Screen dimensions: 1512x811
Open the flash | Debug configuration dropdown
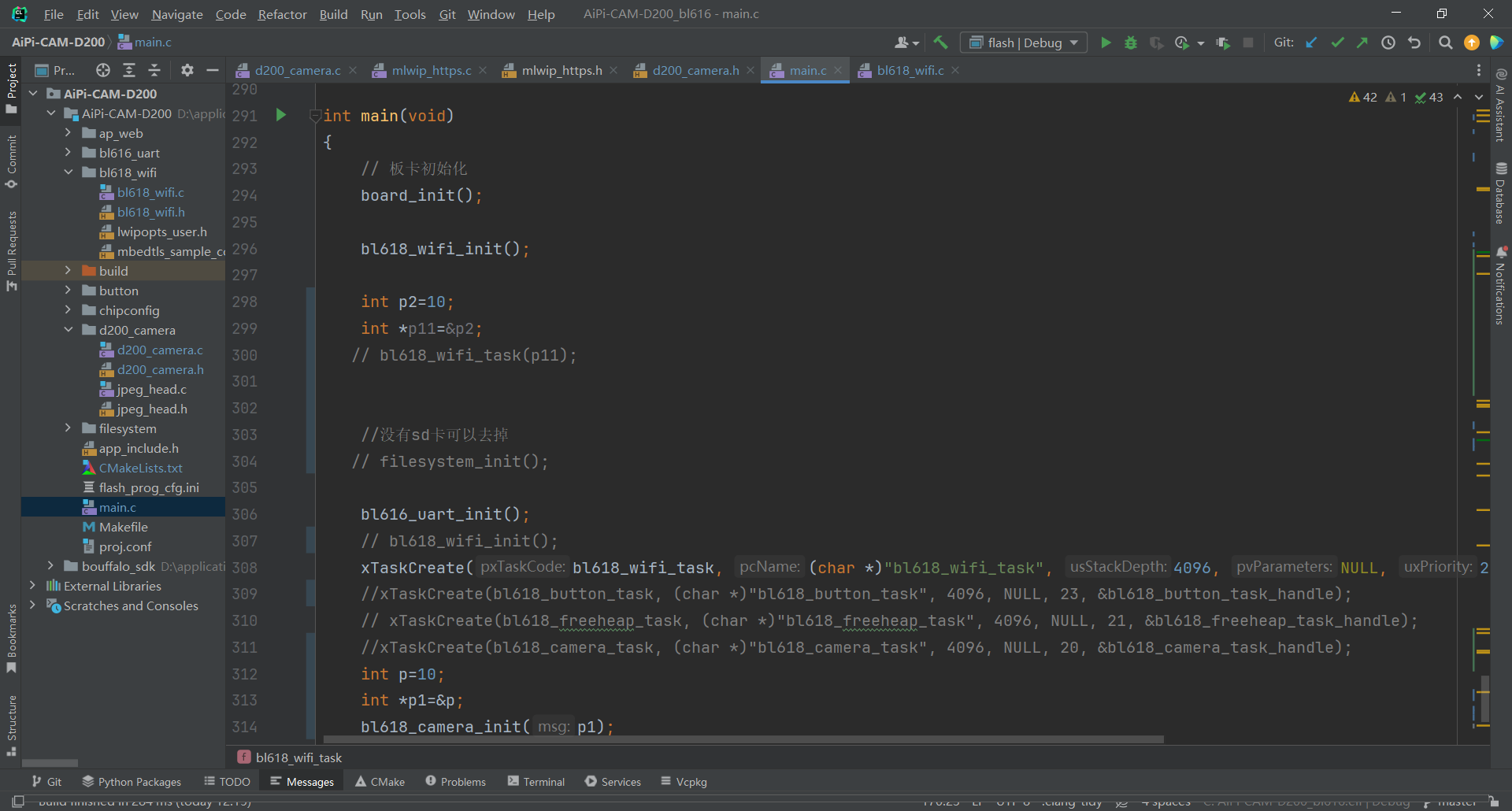[x=1023, y=43]
